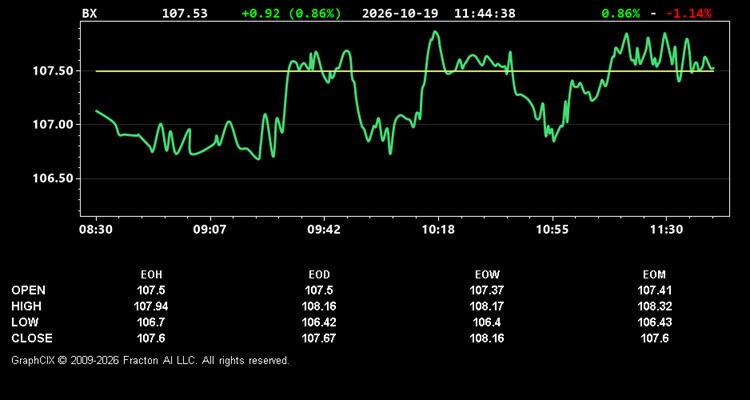750x400 pixels.
Task: Click the date 2026-10-19
Action: tap(400, 13)
